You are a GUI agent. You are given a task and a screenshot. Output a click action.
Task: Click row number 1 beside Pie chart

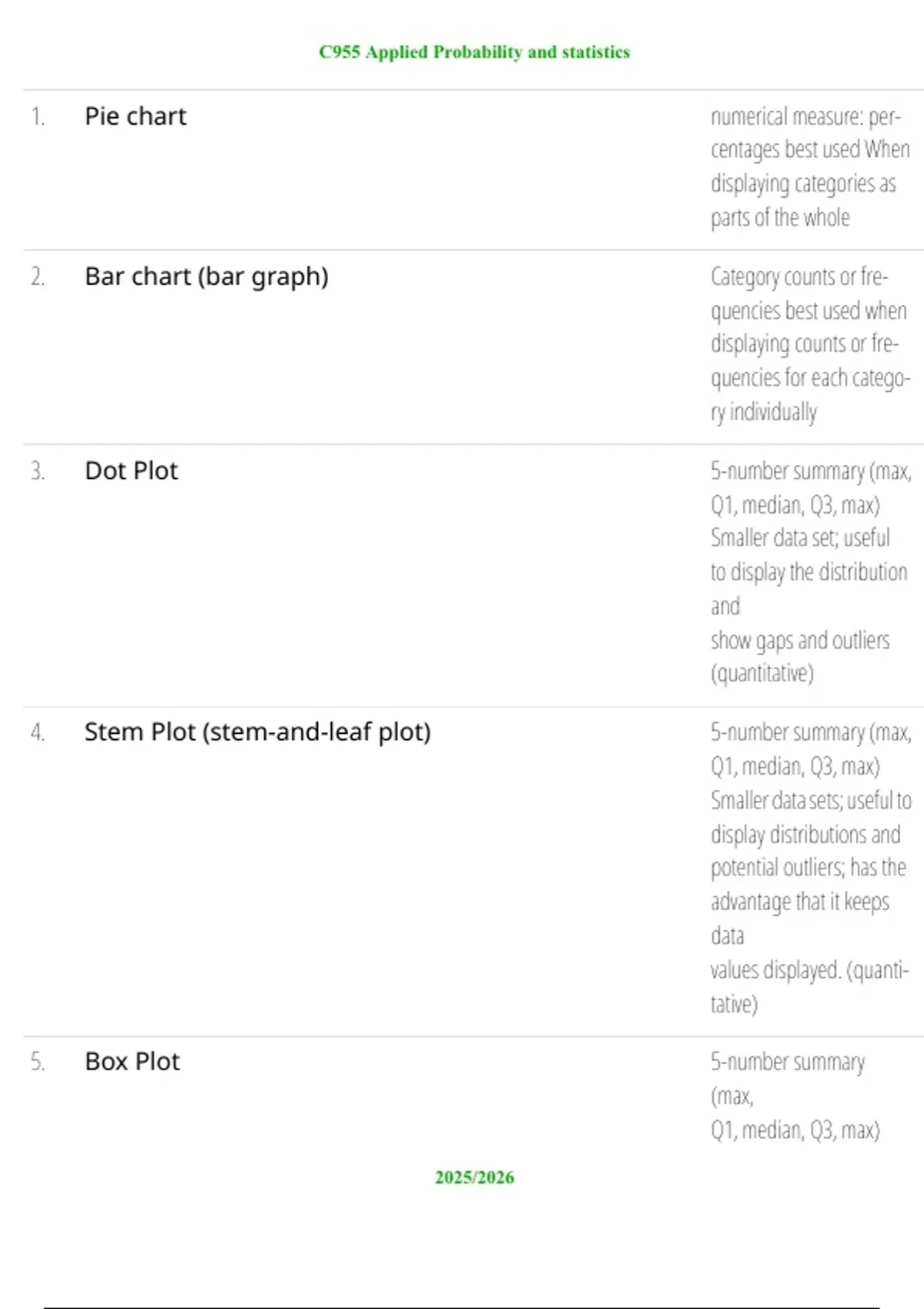[x=38, y=116]
